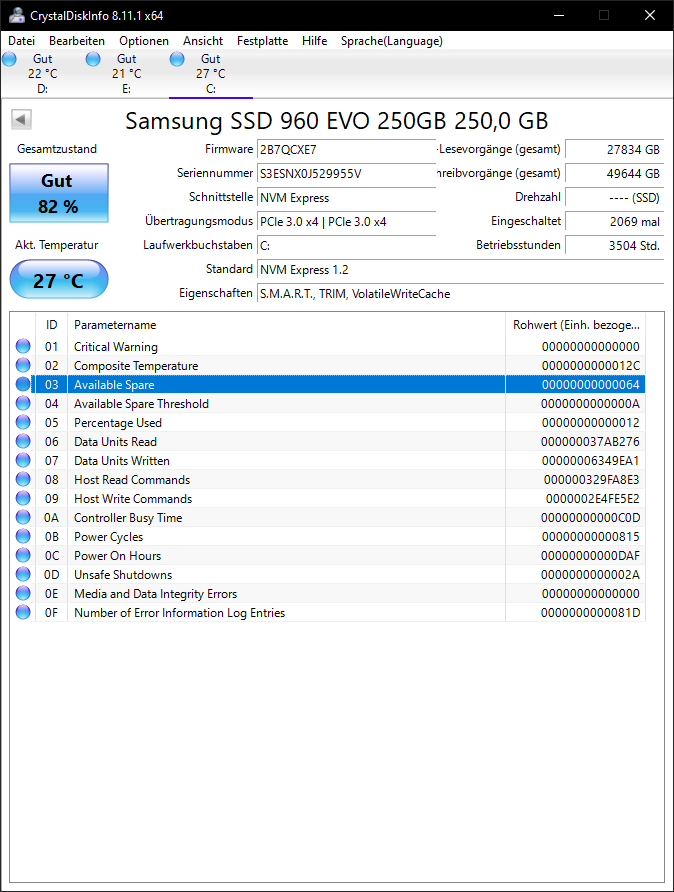Minimize the CrystalDiskInfo window
Viewport: 674px width, 892px height.
point(559,15)
